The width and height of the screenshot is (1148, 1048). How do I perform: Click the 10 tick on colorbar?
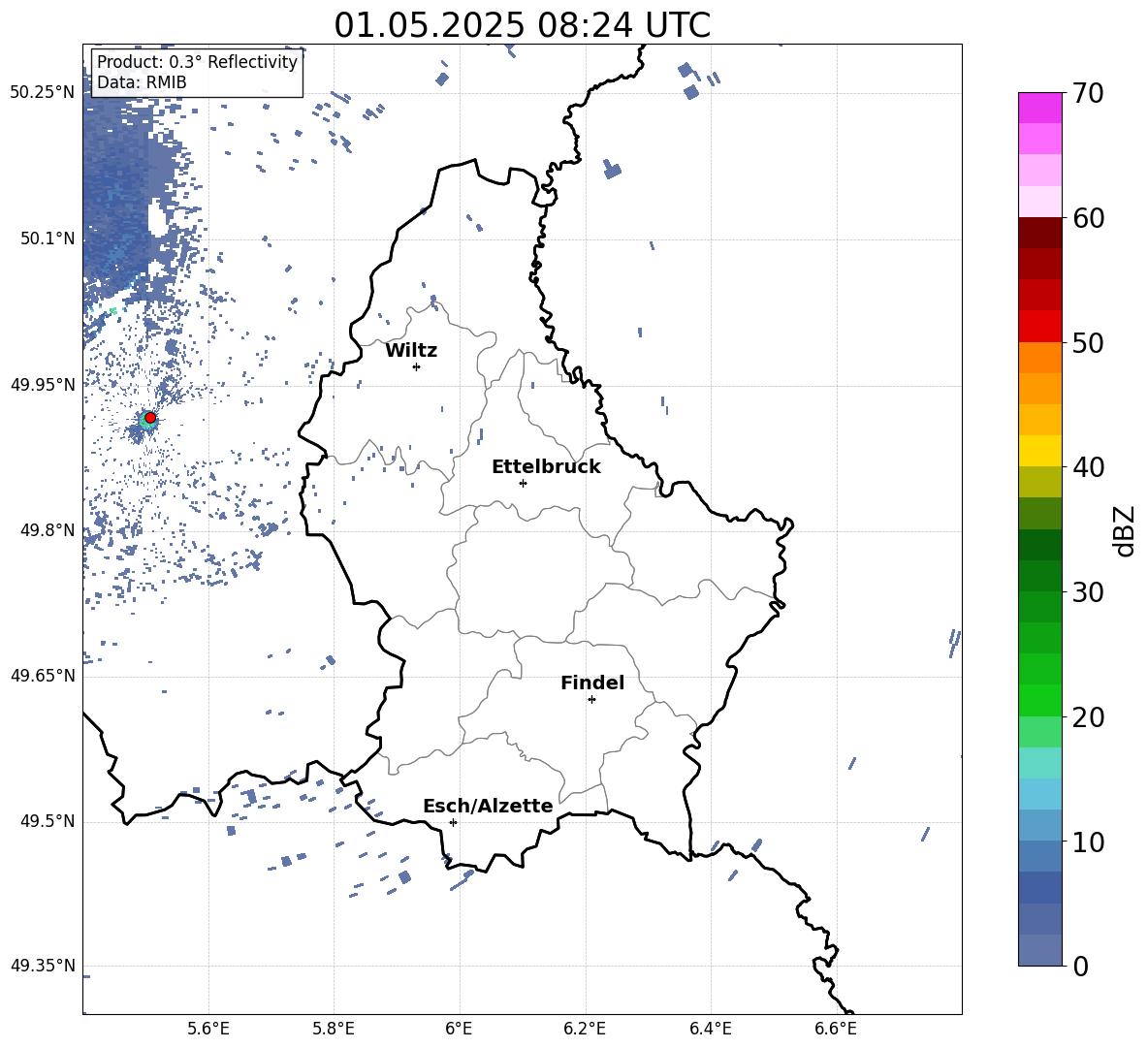click(x=1088, y=842)
